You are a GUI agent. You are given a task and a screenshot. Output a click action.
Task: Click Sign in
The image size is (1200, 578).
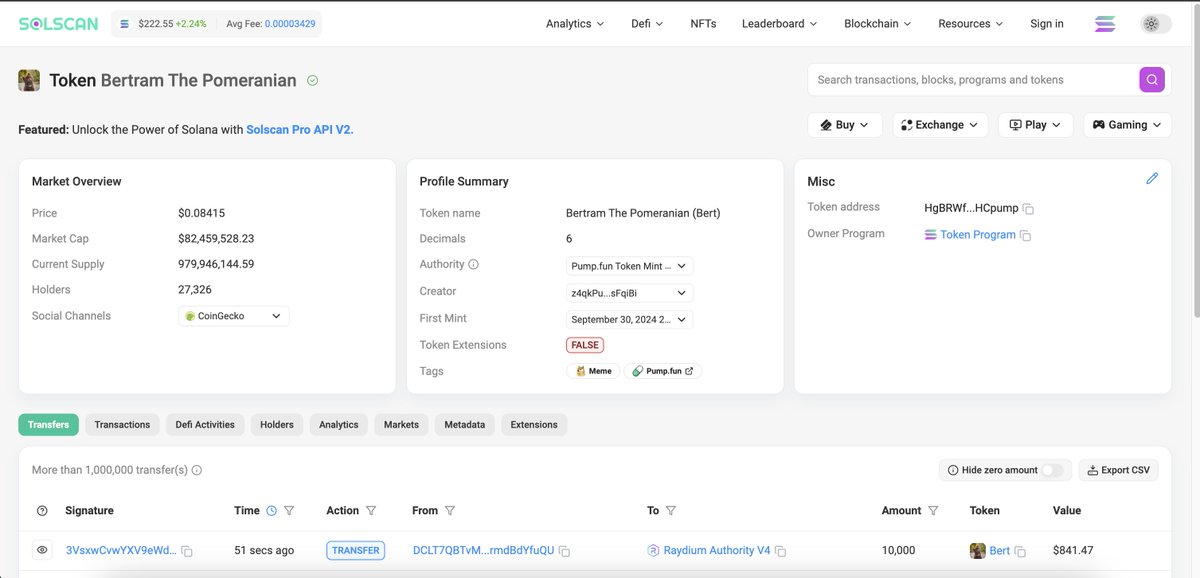click(x=1047, y=24)
